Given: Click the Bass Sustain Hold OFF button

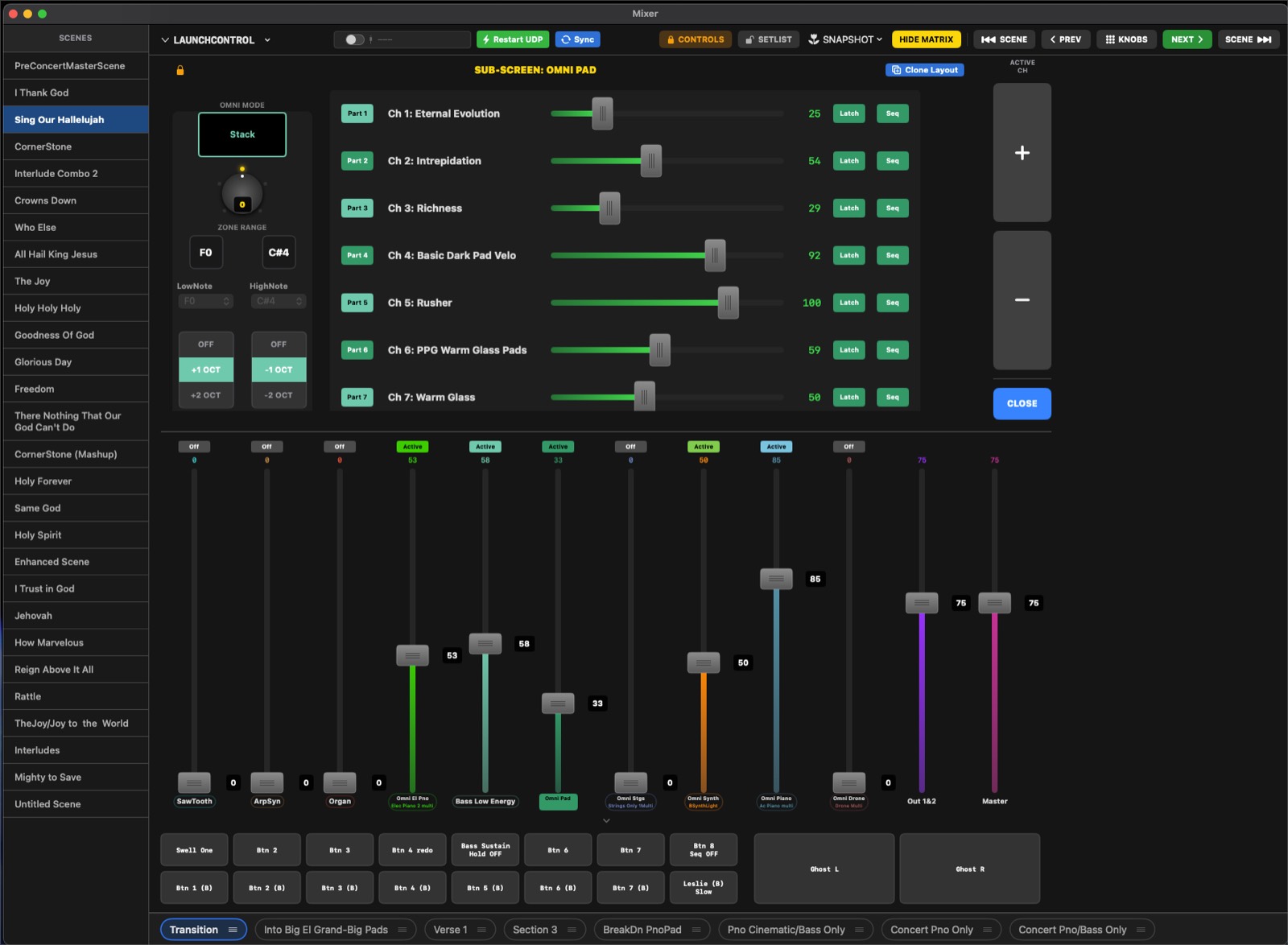Looking at the screenshot, I should click(485, 850).
